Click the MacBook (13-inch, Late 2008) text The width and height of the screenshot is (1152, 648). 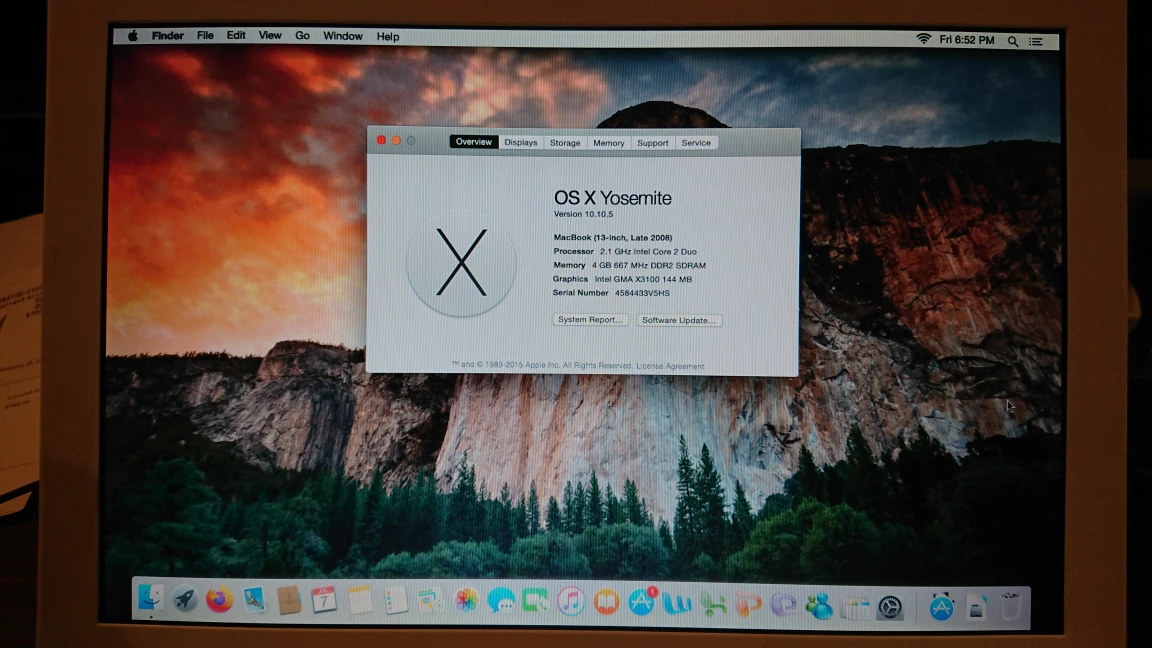(613, 237)
